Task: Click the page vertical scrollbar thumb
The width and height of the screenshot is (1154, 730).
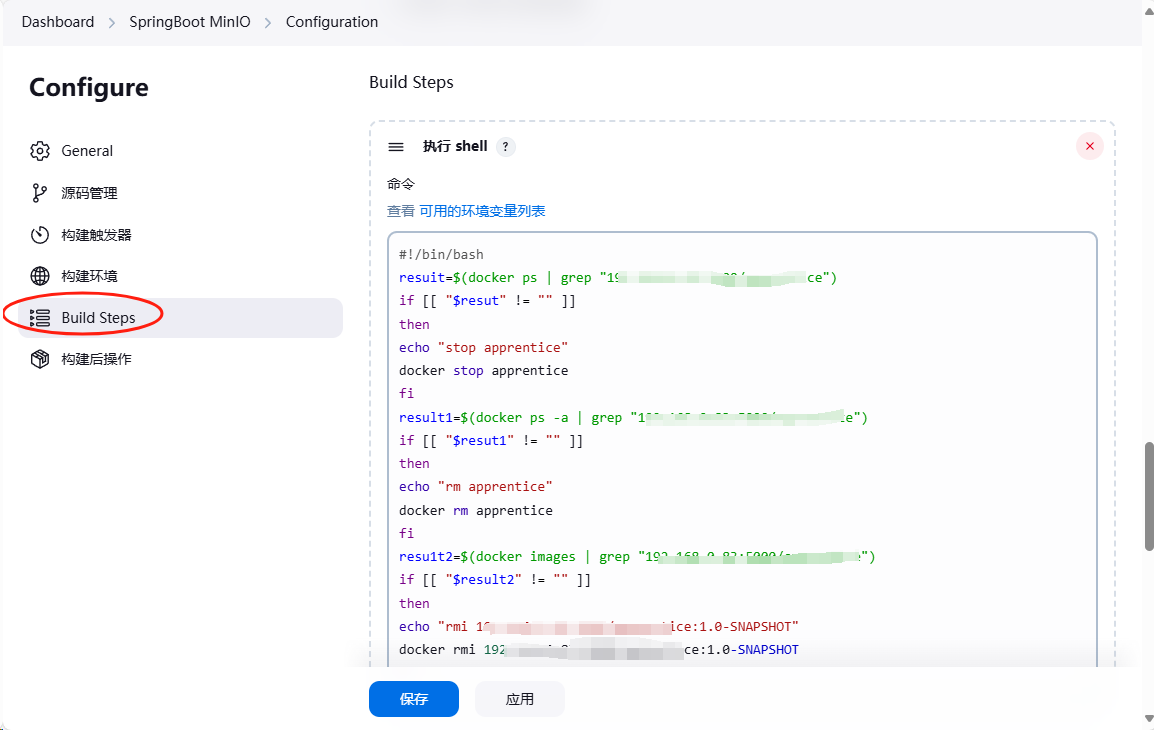Action: [1149, 497]
